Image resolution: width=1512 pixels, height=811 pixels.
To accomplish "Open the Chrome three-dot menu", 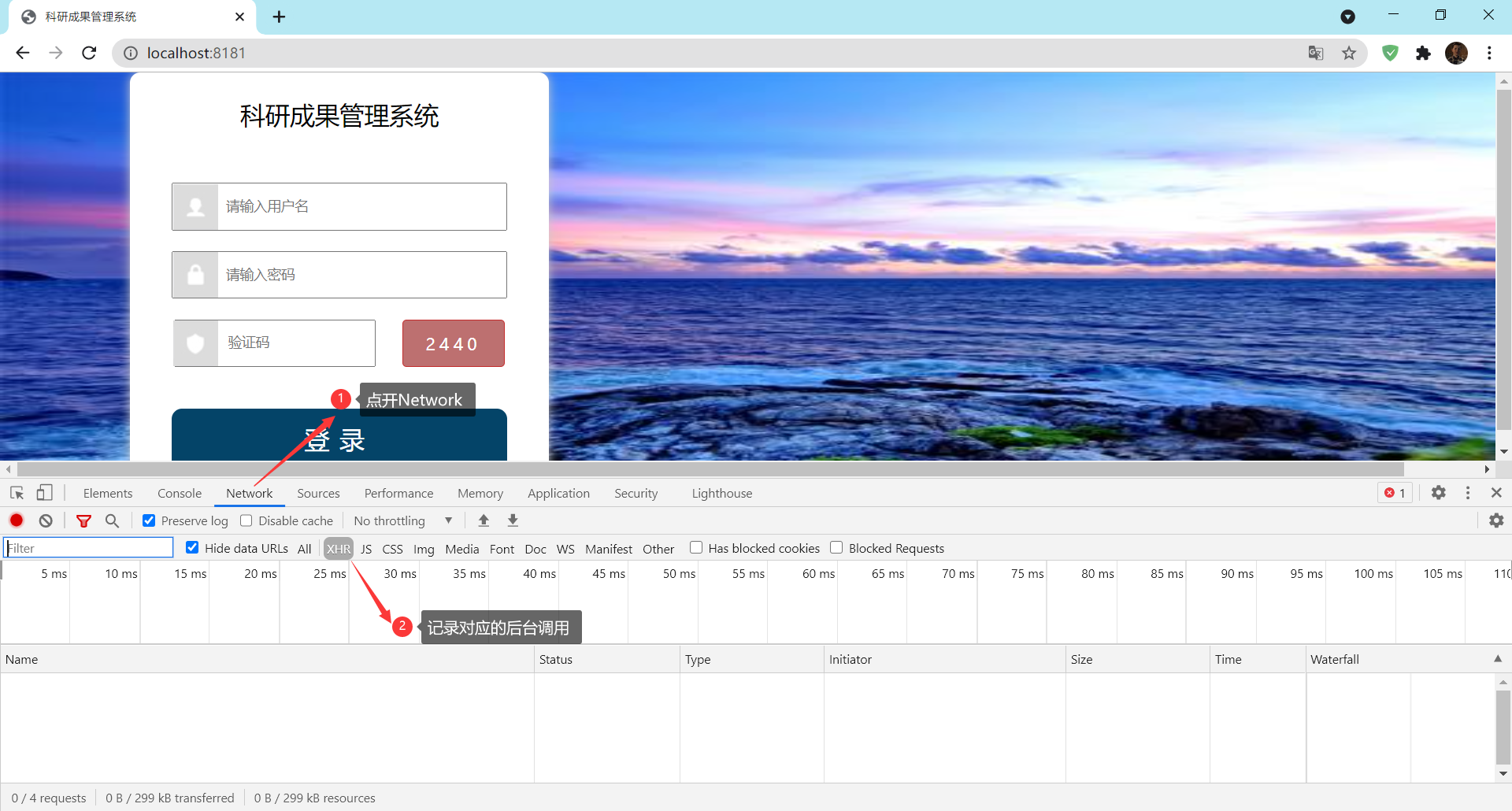I will (x=1489, y=53).
